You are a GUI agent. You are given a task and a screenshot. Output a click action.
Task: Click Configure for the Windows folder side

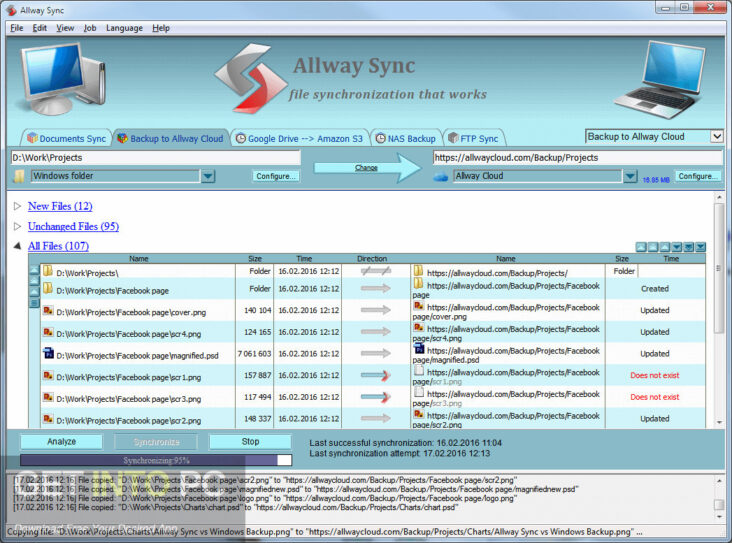276,176
